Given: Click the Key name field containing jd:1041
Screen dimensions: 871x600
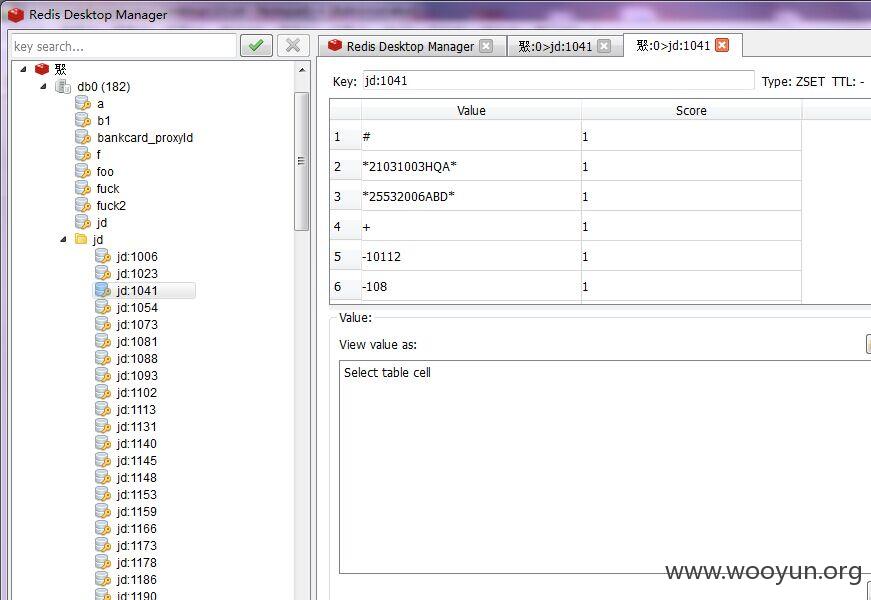Looking at the screenshot, I should click(x=558, y=81).
